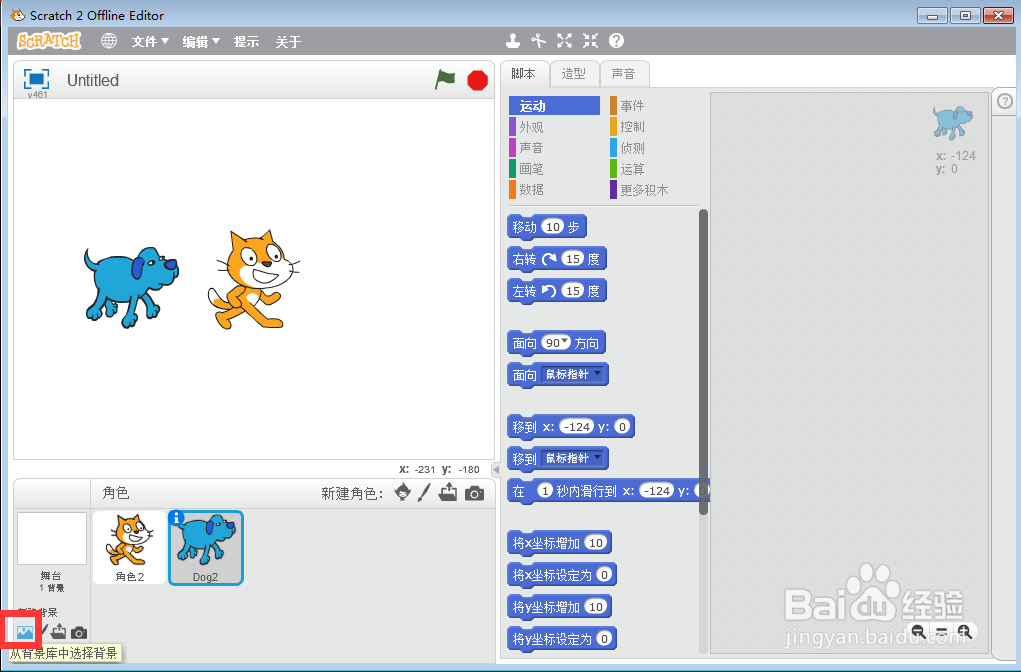Switch to the 造型 tab
The image size is (1021, 672).
pos(574,74)
